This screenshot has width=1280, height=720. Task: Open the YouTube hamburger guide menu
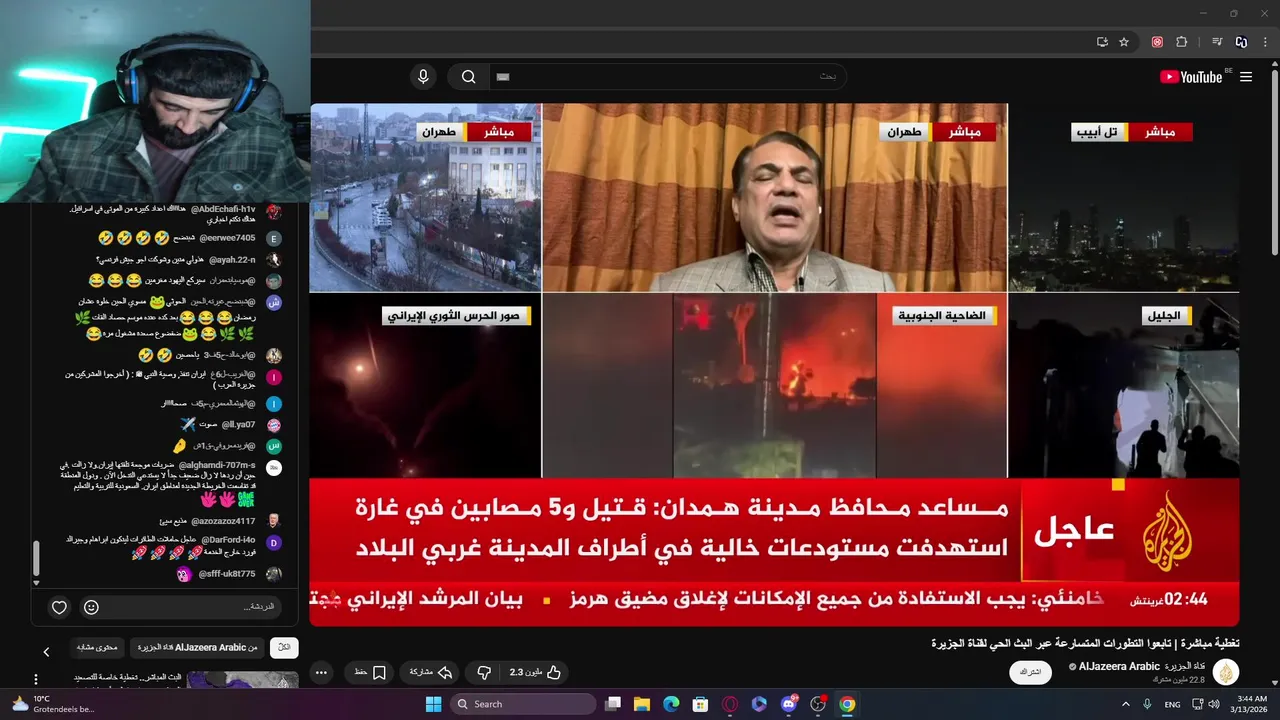click(1246, 77)
